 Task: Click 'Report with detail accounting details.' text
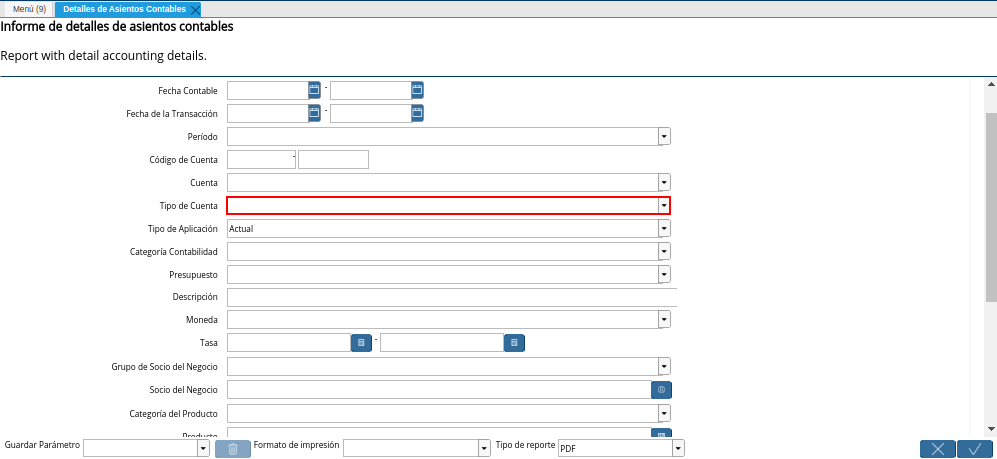(x=104, y=55)
